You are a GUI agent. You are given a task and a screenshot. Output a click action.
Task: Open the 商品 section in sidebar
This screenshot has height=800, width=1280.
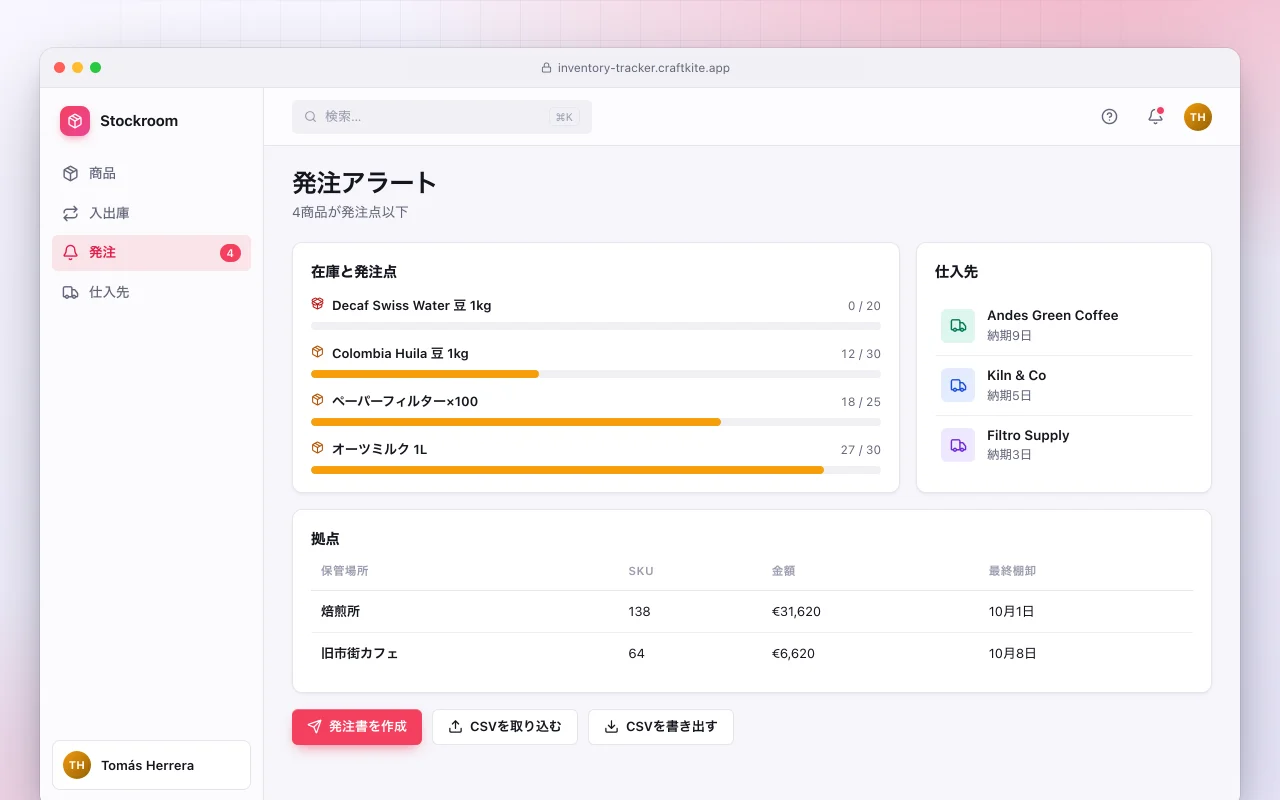click(x=151, y=174)
